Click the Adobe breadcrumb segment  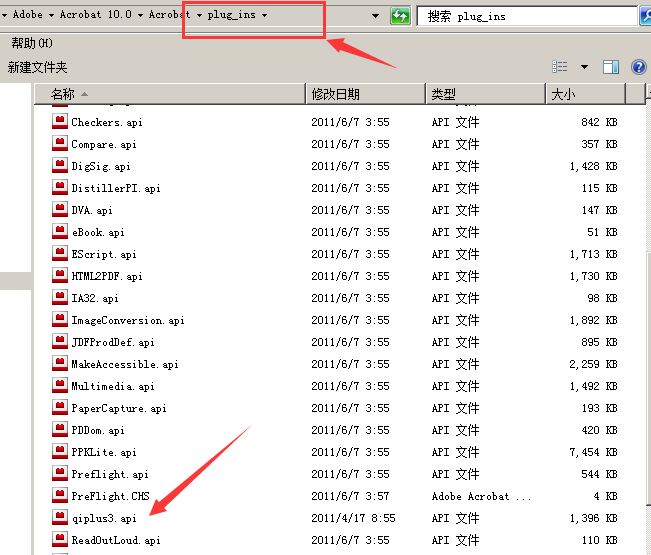(27, 15)
